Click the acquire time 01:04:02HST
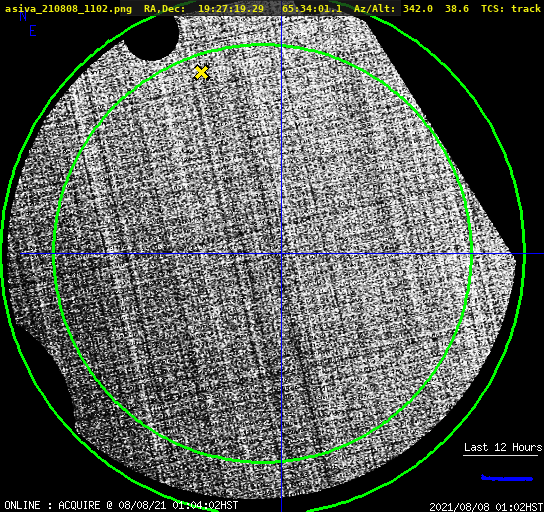This screenshot has height=512, width=544. [205, 505]
